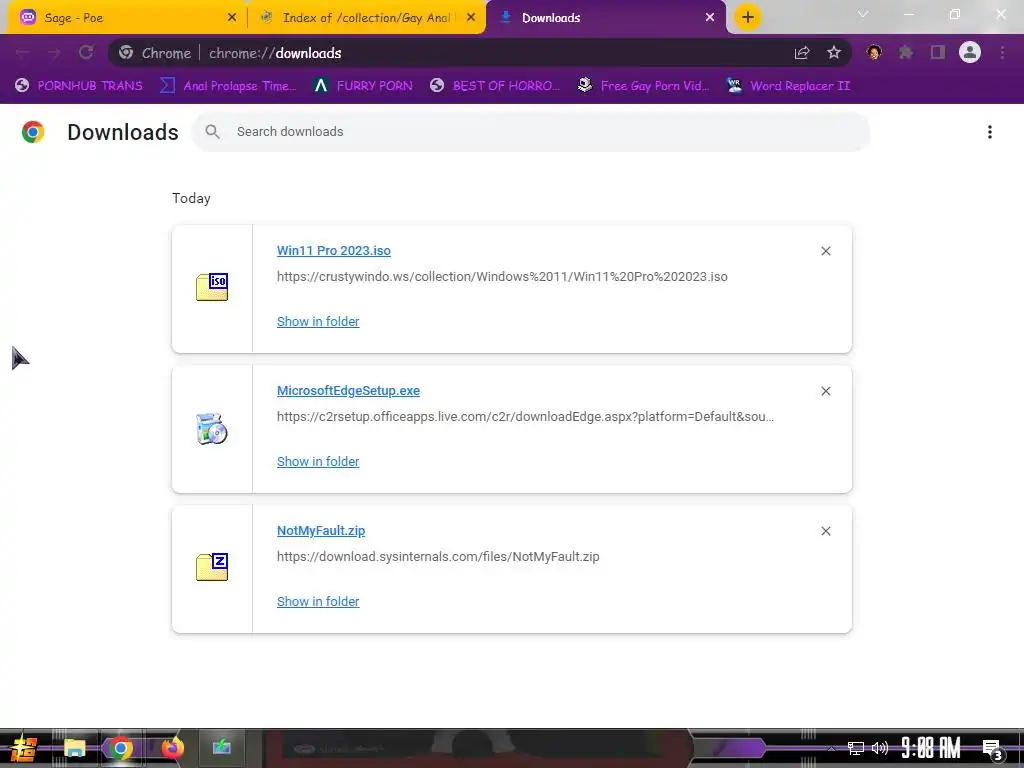Open the Win11 Pro 2023.iso download
The image size is (1024, 768).
coord(334,251)
